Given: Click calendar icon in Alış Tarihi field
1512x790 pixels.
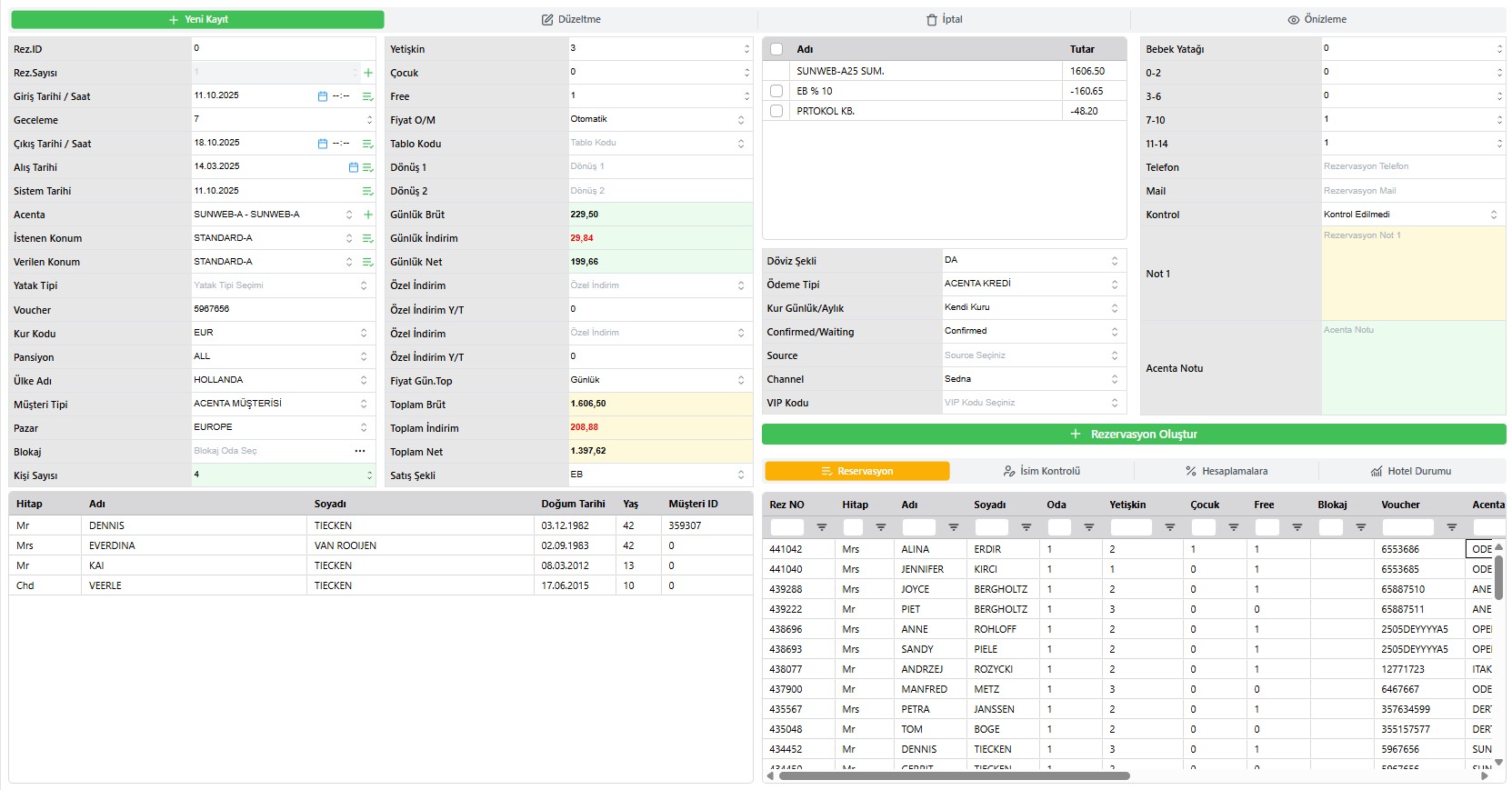Looking at the screenshot, I should [354, 167].
